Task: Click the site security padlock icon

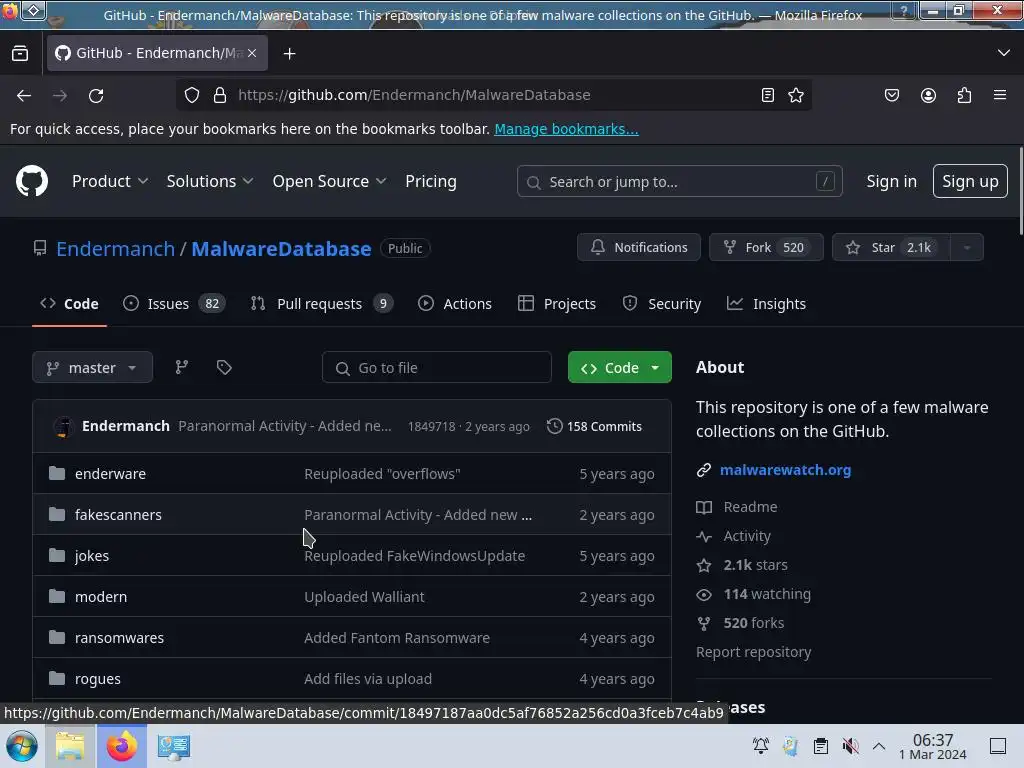Action: (220, 95)
